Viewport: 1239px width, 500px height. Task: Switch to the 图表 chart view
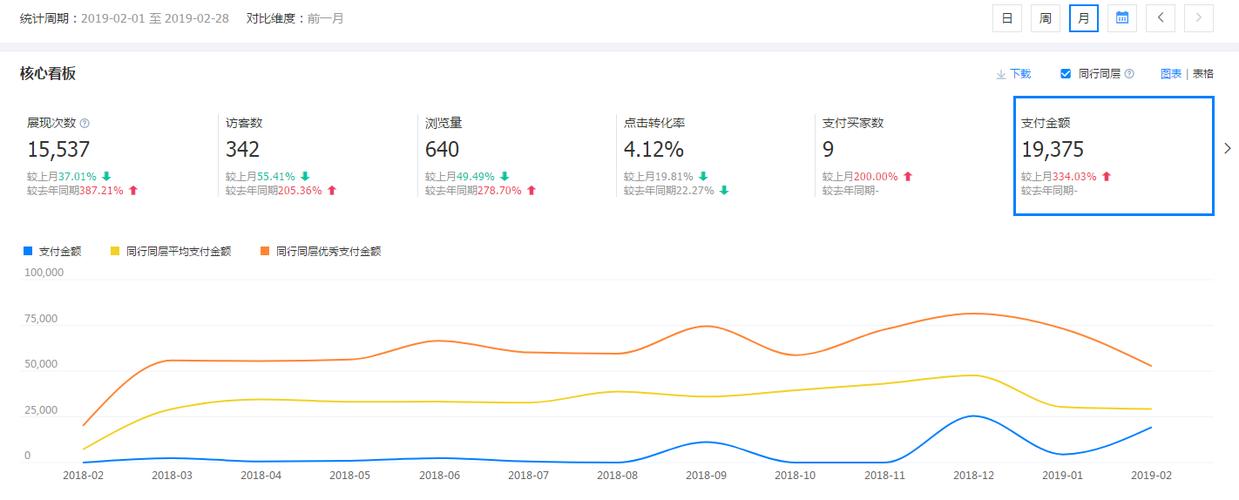point(1171,74)
